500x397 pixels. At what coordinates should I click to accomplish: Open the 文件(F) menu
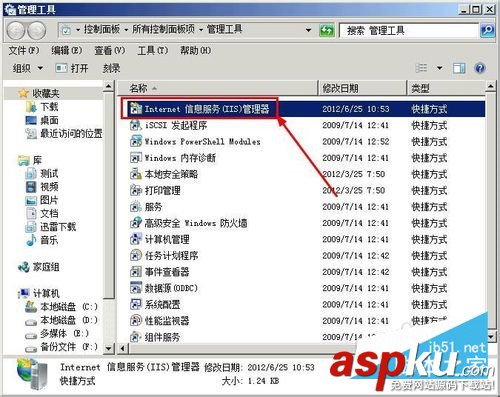pos(24,51)
